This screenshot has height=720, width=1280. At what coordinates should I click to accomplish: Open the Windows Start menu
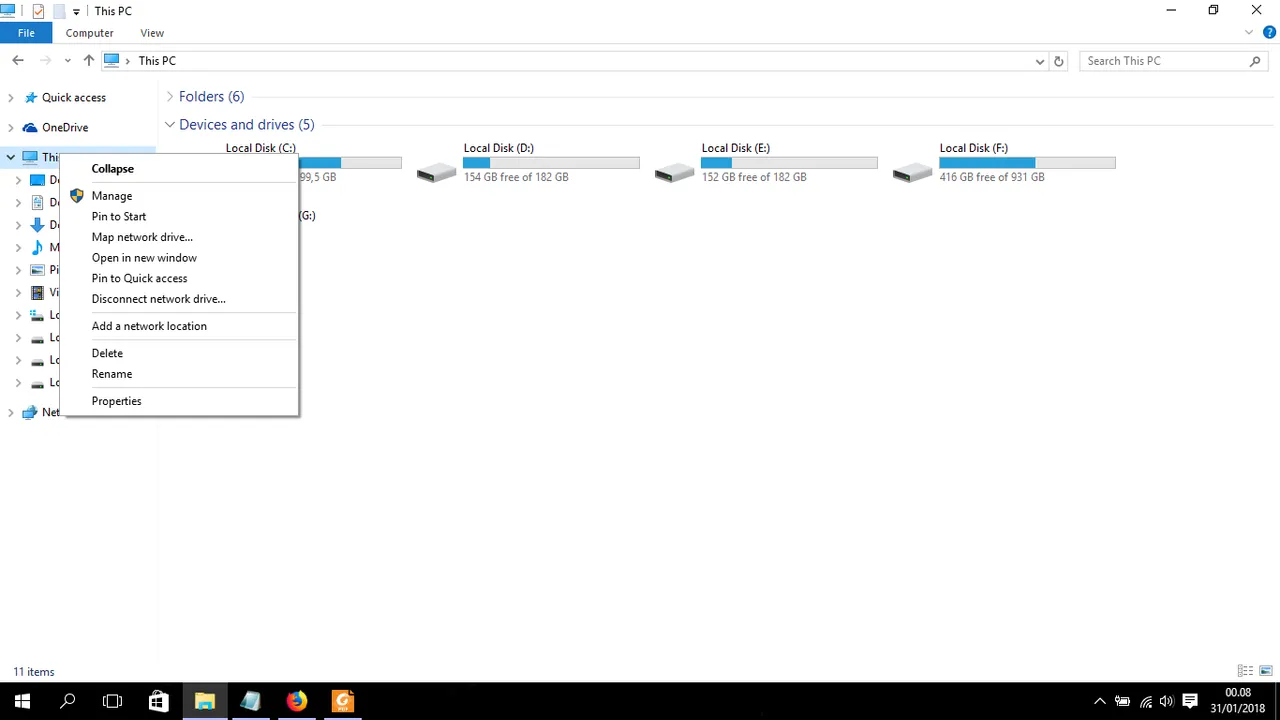coord(22,701)
